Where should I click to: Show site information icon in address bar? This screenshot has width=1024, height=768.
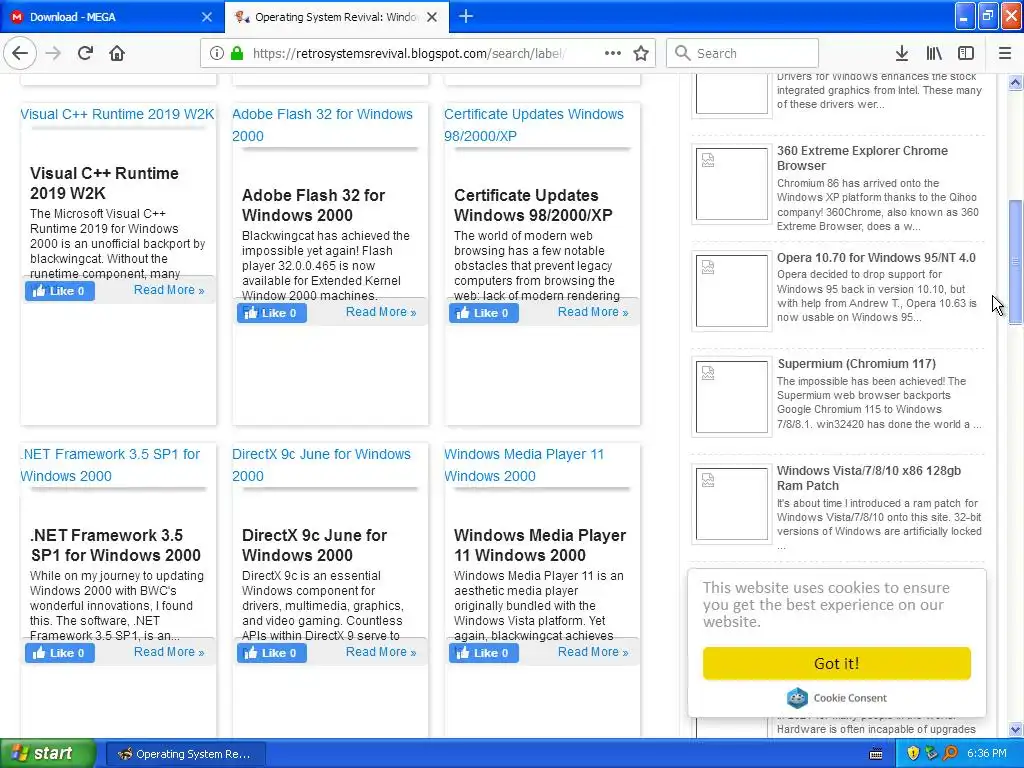click(x=217, y=53)
